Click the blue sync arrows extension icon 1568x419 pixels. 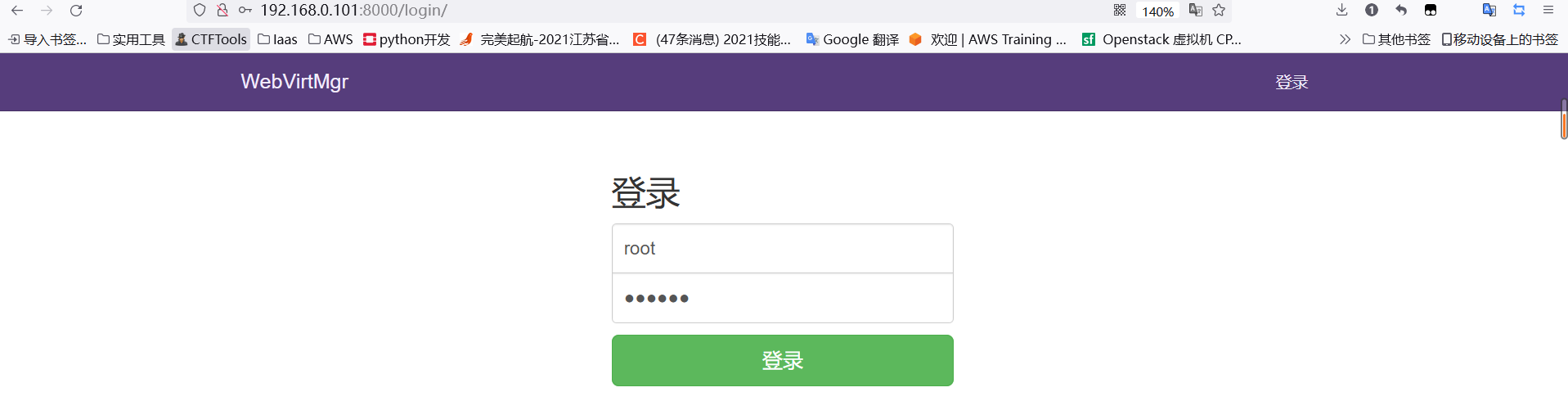coord(1519,11)
